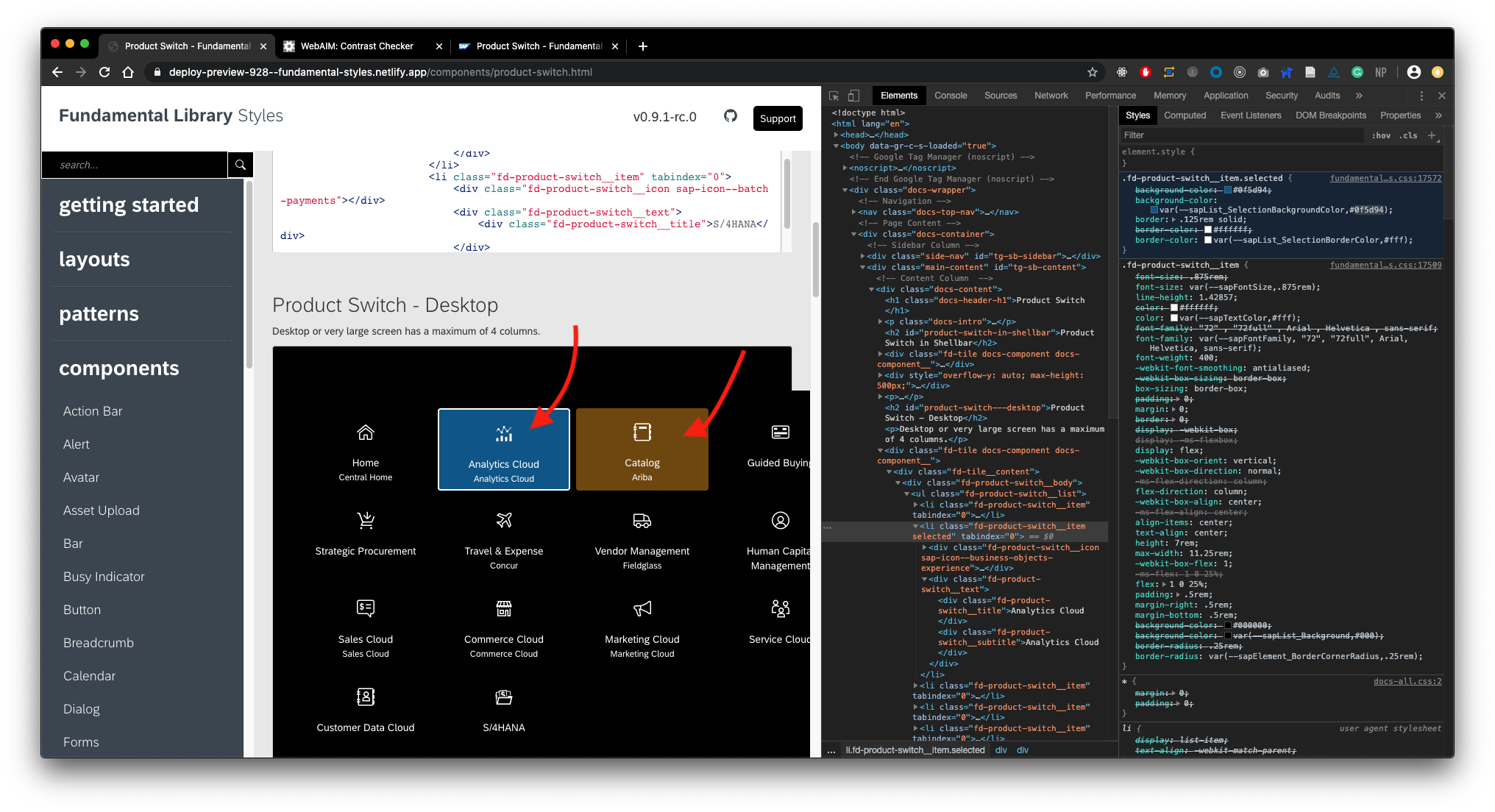Click the Support button
This screenshot has width=1495, height=812.
click(778, 118)
